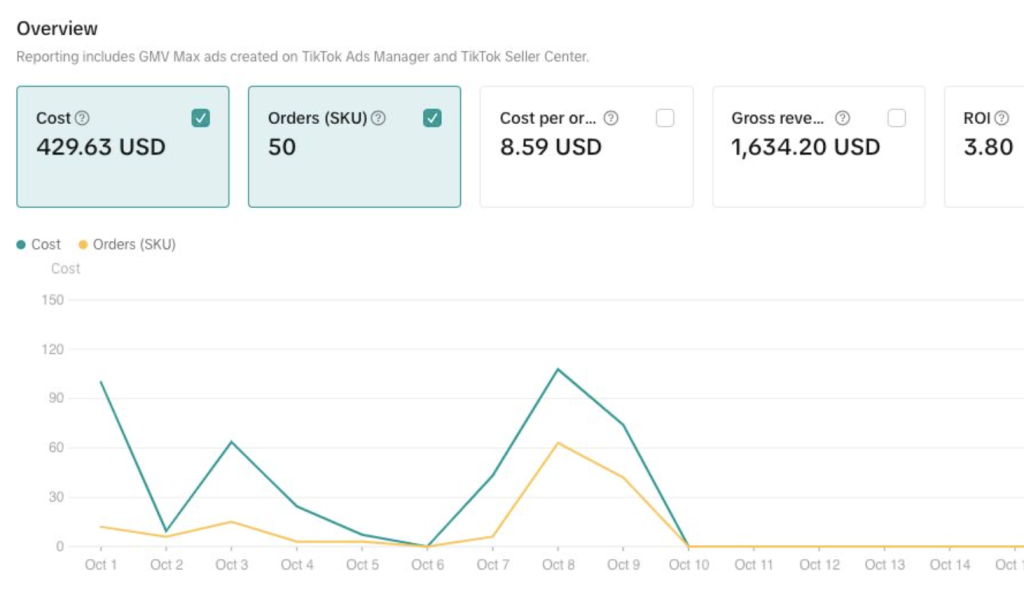1024x594 pixels.
Task: Click the Oct 10 x-axis label
Action: click(x=688, y=565)
